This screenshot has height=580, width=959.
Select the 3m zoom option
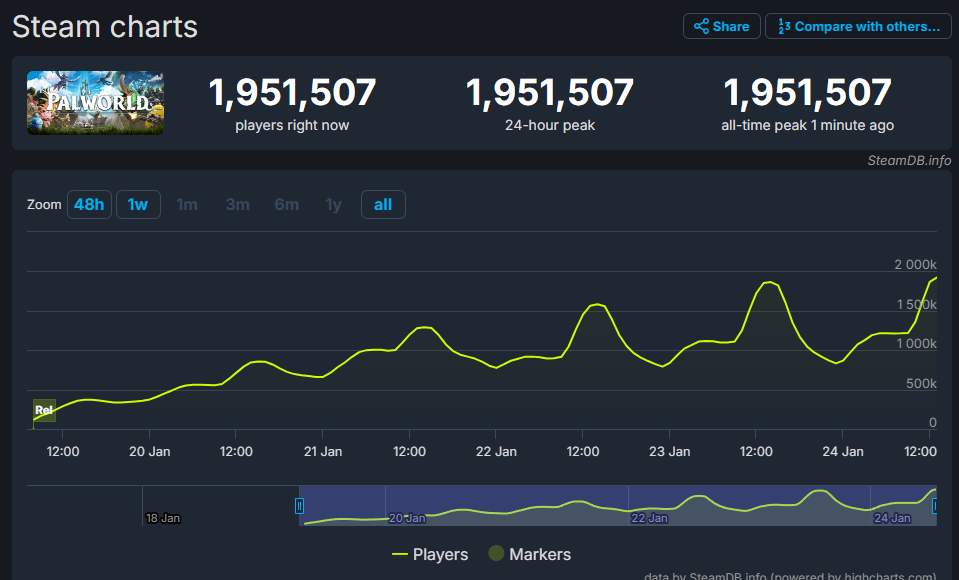pos(237,204)
